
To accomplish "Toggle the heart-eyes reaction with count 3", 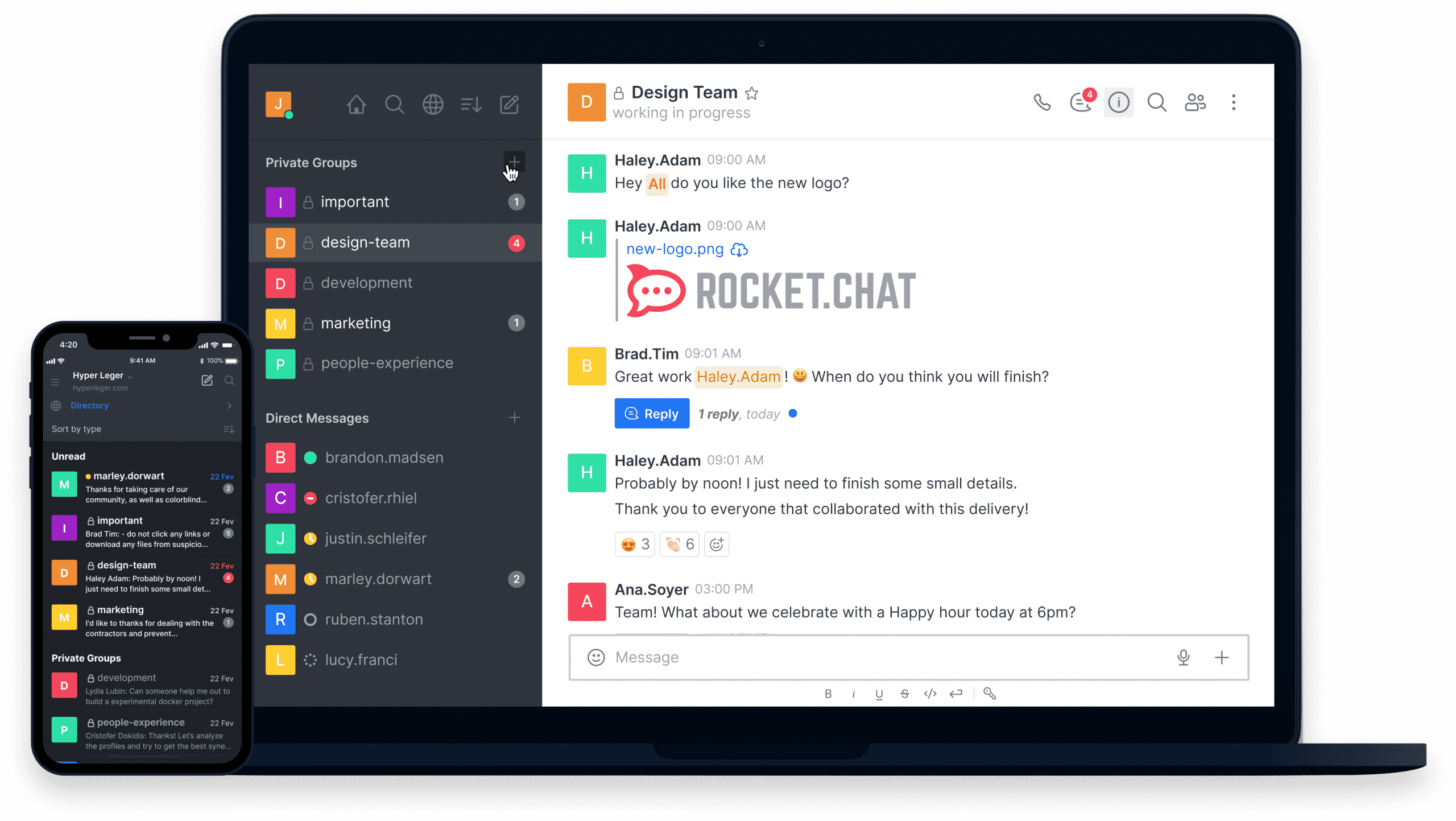I will [635, 544].
